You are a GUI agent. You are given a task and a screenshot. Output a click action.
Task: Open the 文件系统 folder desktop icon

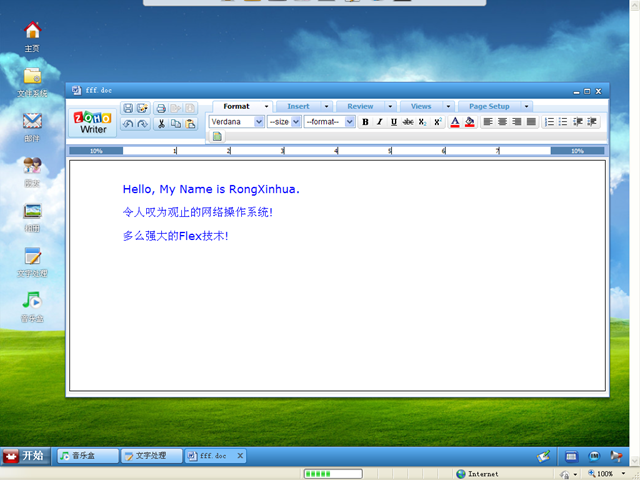click(x=32, y=82)
